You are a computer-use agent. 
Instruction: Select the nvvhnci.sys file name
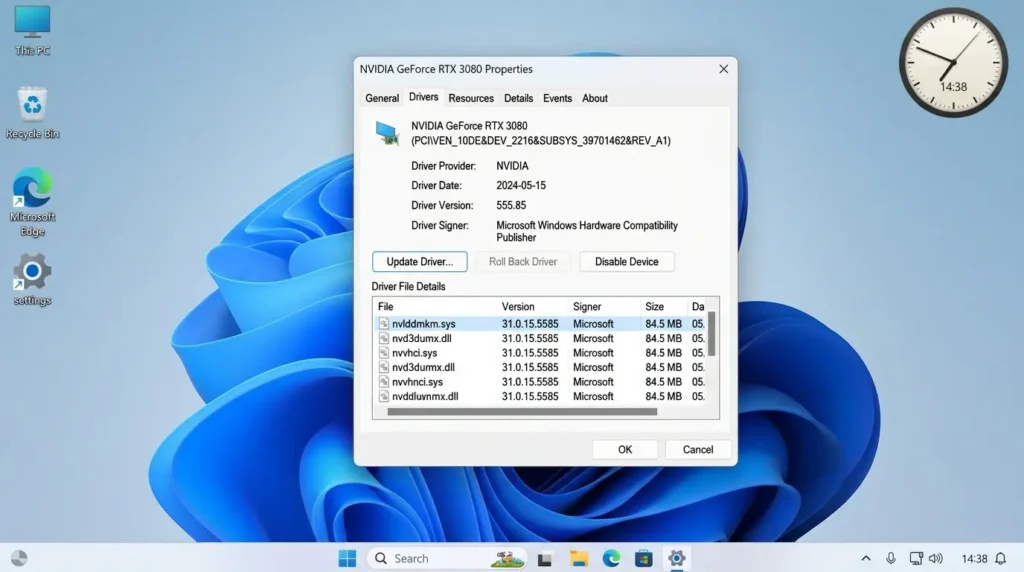(417, 382)
